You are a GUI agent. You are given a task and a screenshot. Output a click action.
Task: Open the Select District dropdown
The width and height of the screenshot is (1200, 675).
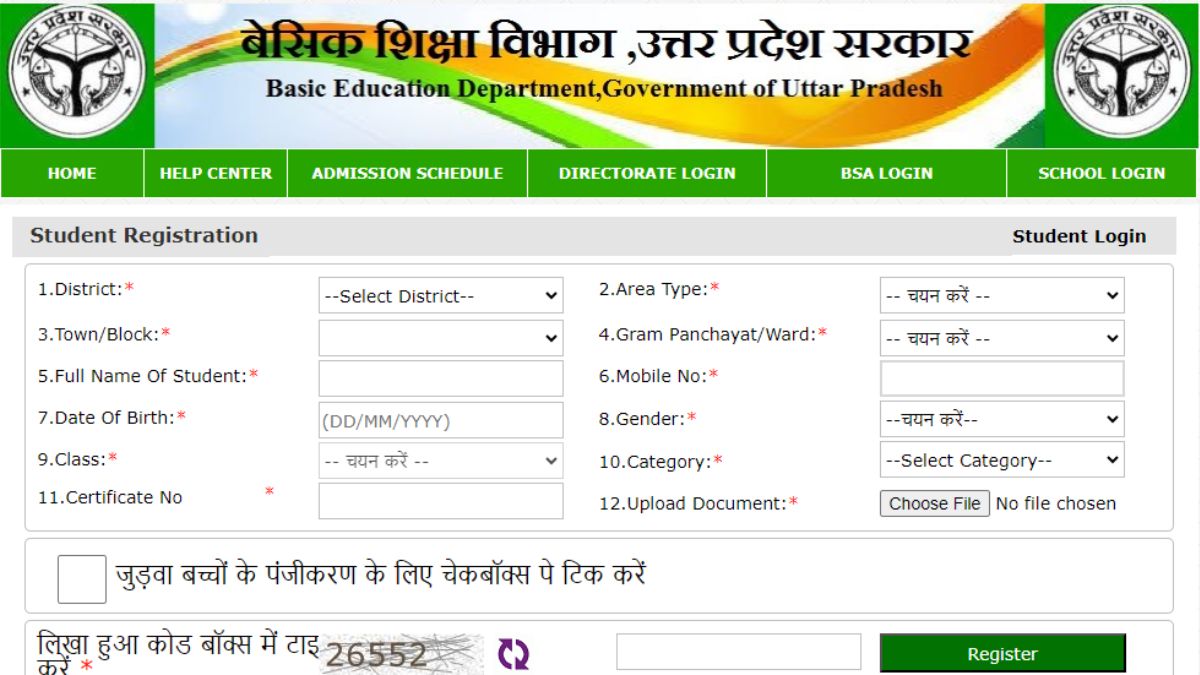438,295
